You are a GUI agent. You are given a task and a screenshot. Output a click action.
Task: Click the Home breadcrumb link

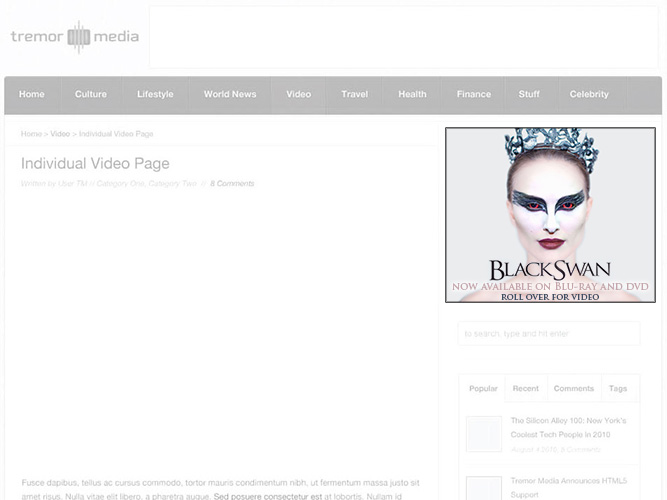(x=31, y=134)
